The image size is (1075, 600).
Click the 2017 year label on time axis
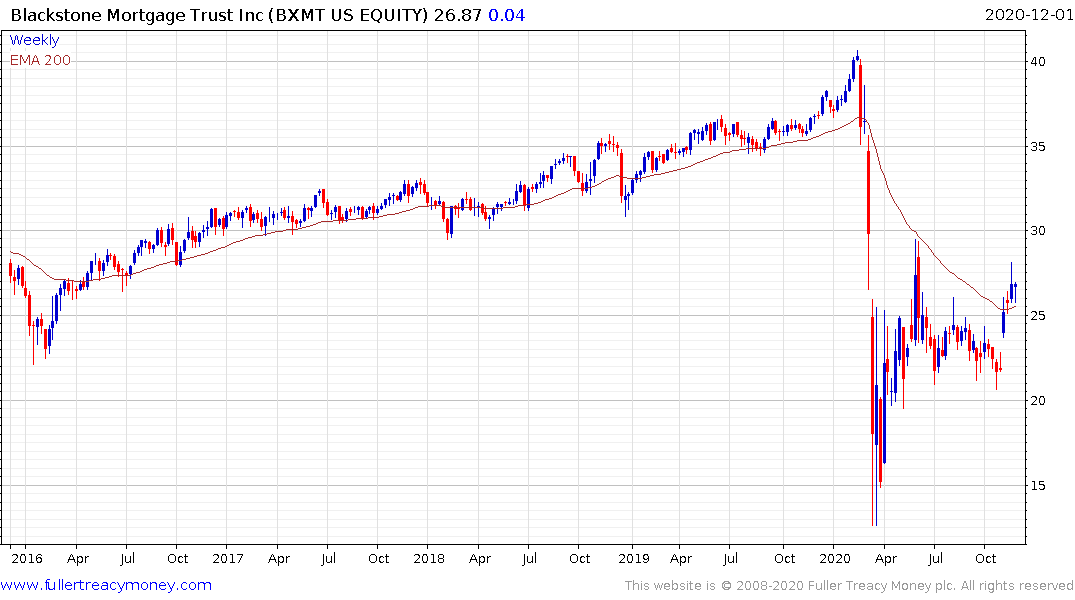228,559
